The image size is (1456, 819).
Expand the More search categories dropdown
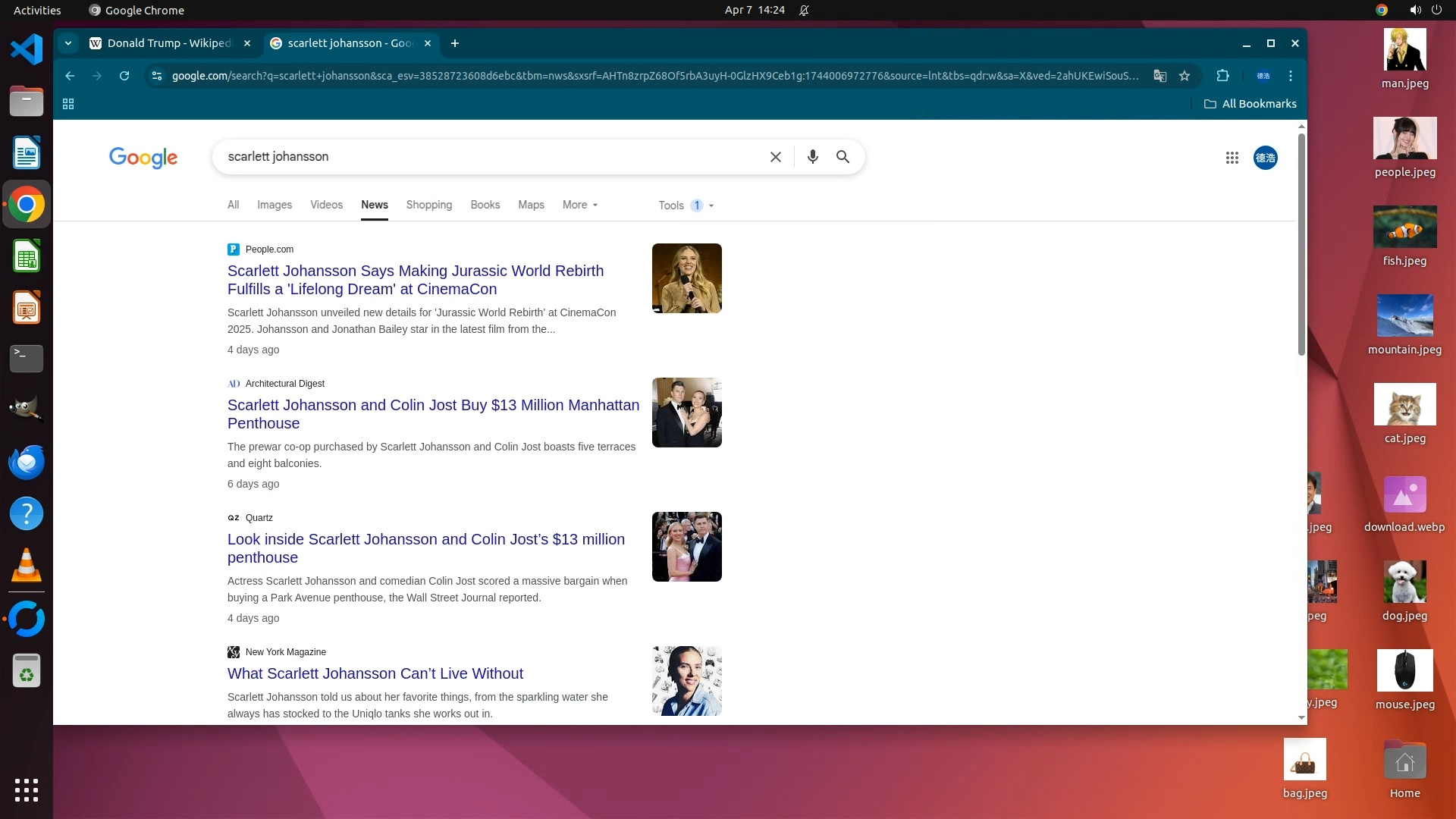(580, 205)
